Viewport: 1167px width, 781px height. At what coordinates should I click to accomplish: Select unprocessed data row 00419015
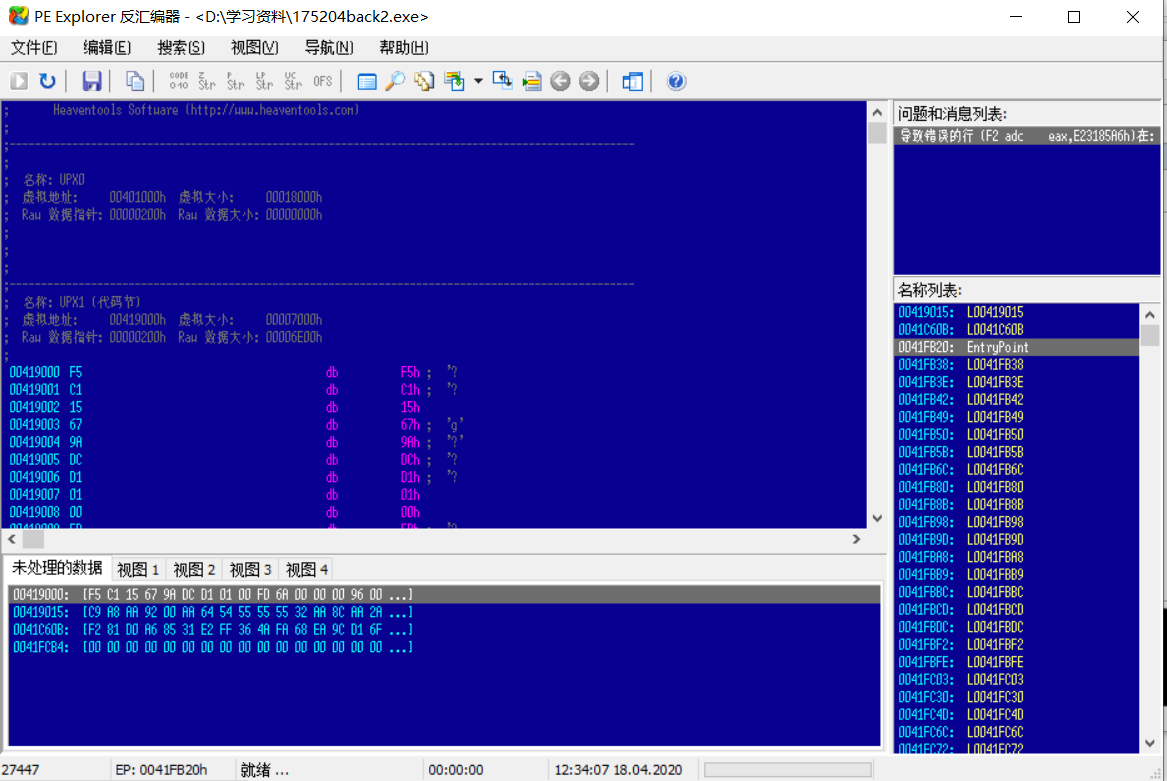pyautogui.click(x=444, y=612)
